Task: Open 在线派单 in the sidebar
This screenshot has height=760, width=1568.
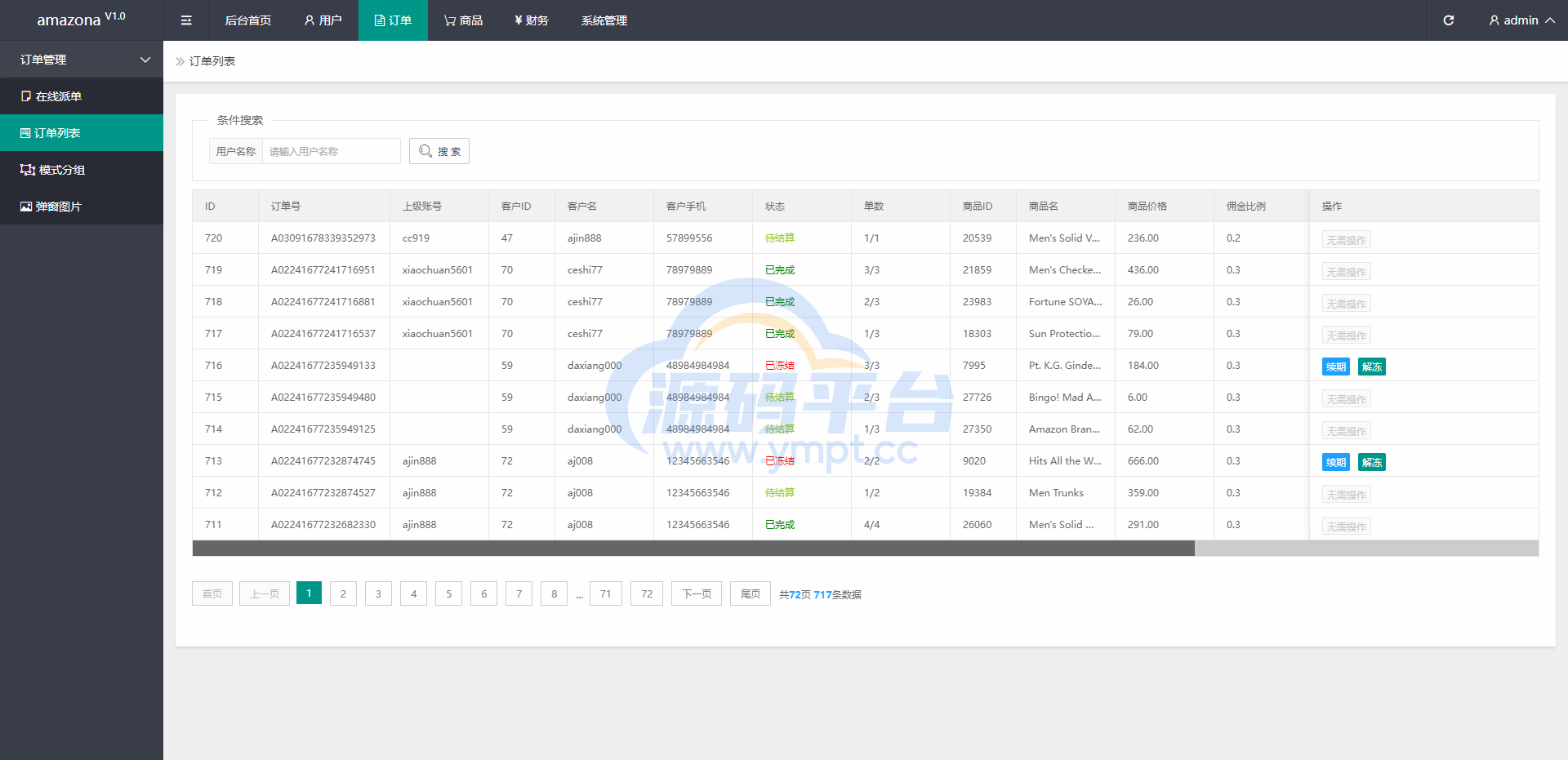Action: click(x=82, y=96)
